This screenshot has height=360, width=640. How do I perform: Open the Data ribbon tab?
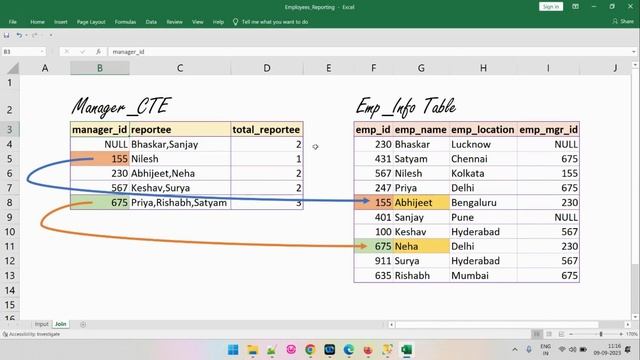151,22
